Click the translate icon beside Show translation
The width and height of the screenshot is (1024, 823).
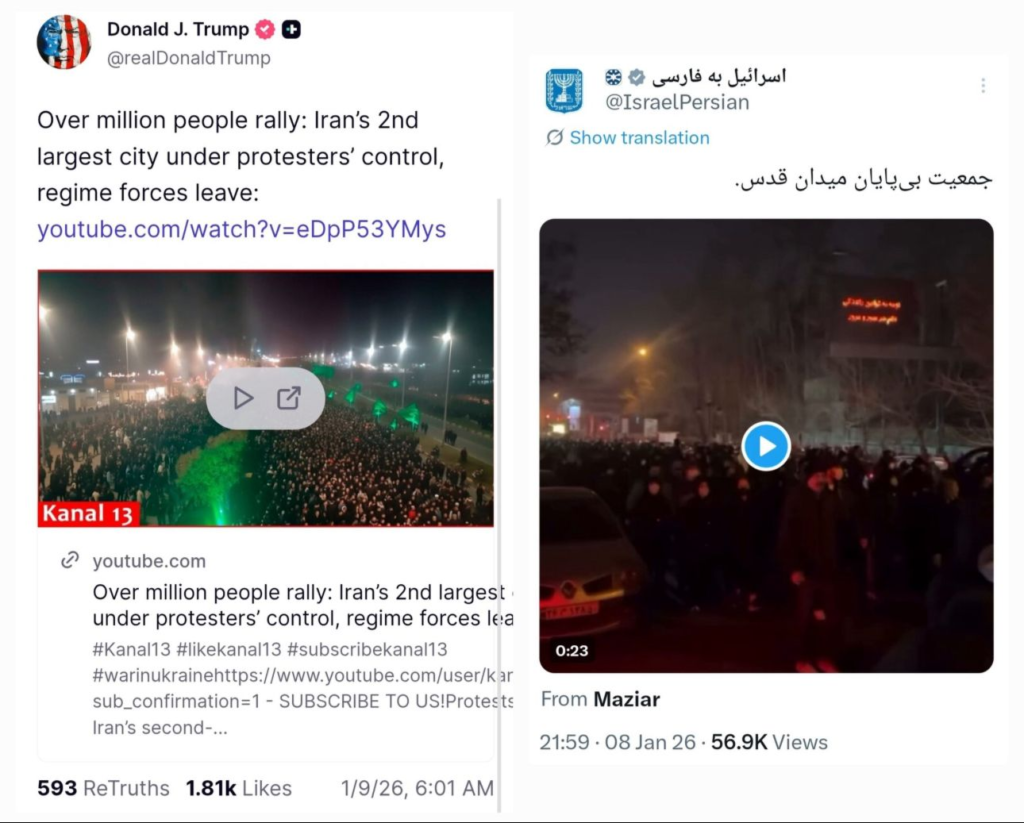point(554,137)
